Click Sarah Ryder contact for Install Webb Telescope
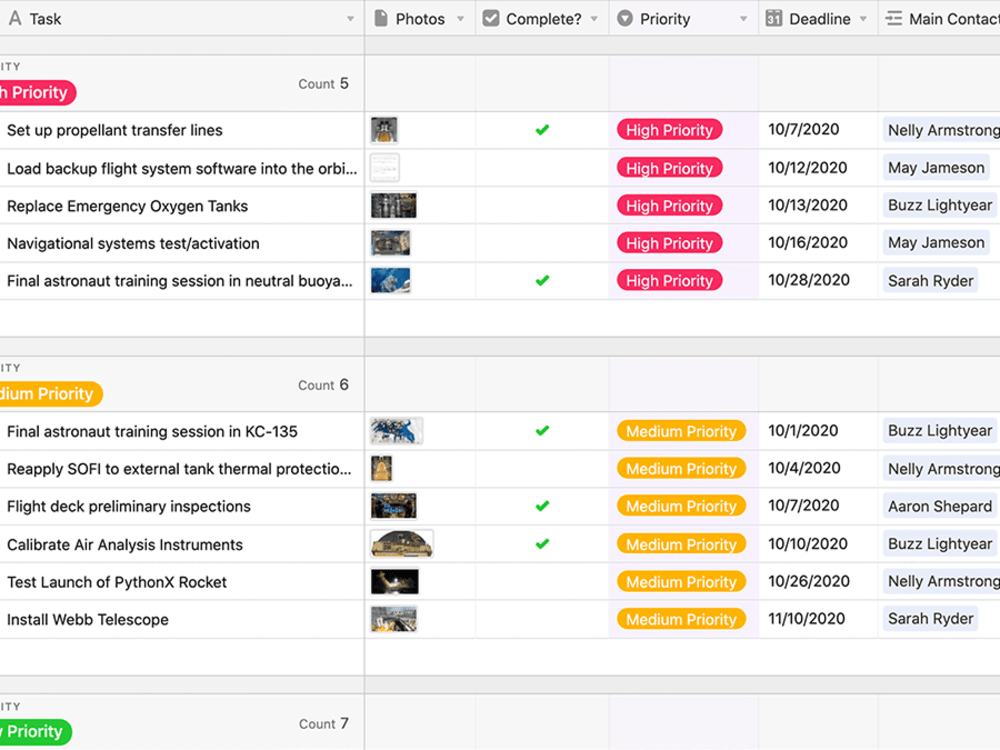 click(930, 619)
